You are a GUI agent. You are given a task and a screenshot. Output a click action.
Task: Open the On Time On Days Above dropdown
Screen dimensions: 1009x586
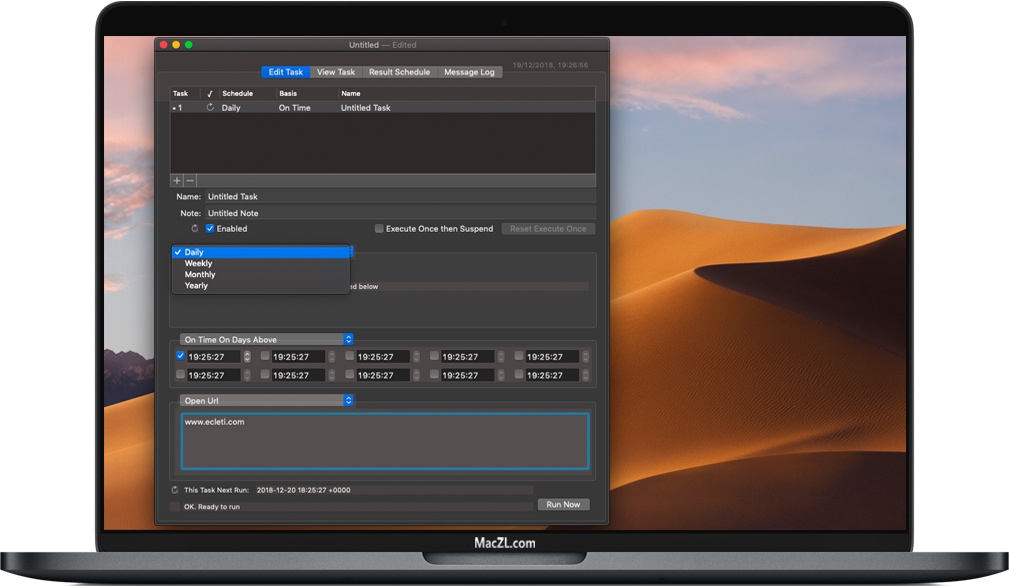[x=265, y=339]
